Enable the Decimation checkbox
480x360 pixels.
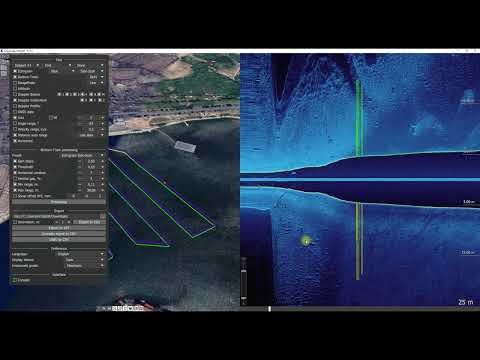15,222
